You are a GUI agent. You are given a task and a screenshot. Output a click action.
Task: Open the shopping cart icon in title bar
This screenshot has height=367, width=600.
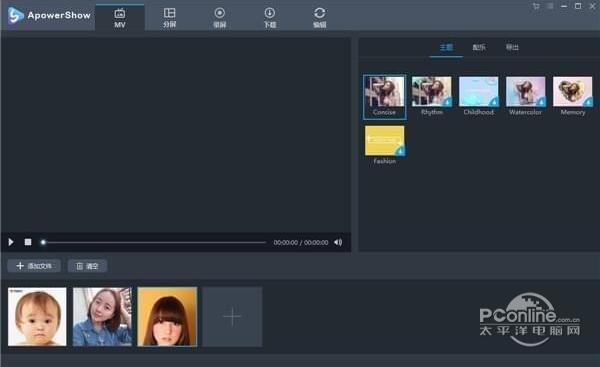(x=536, y=6)
